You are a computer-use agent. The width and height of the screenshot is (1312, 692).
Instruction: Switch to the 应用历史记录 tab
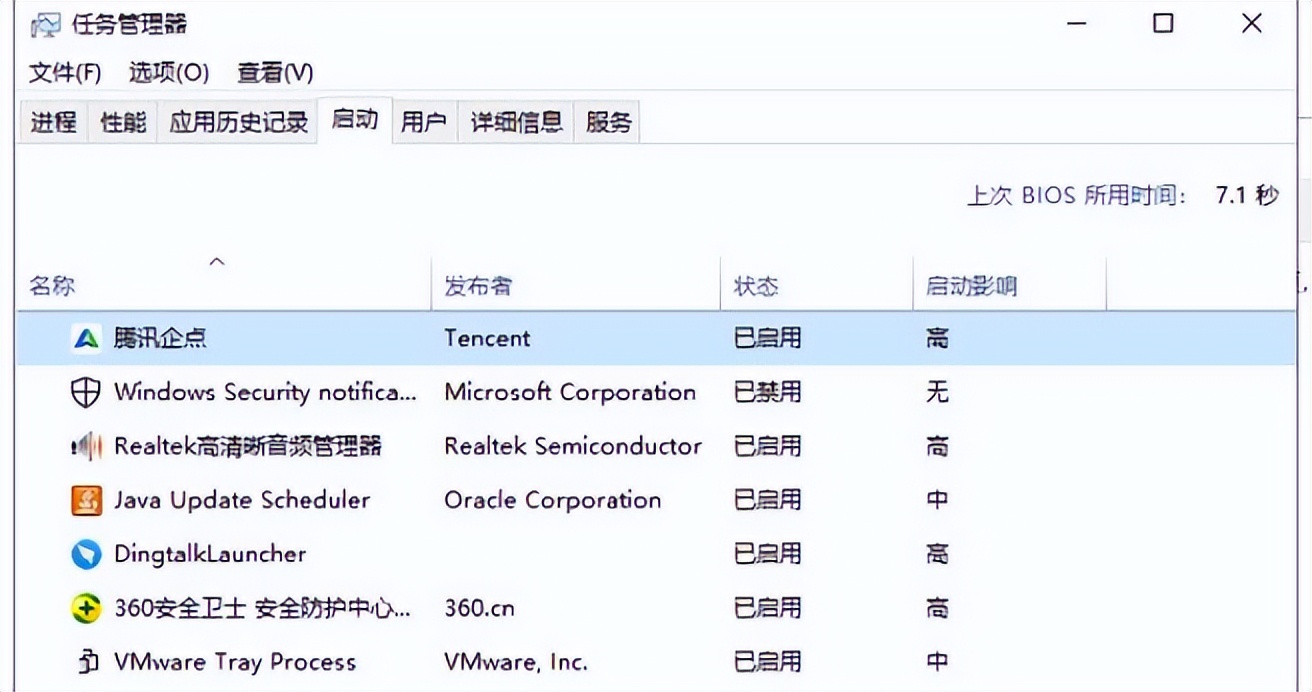coord(238,122)
